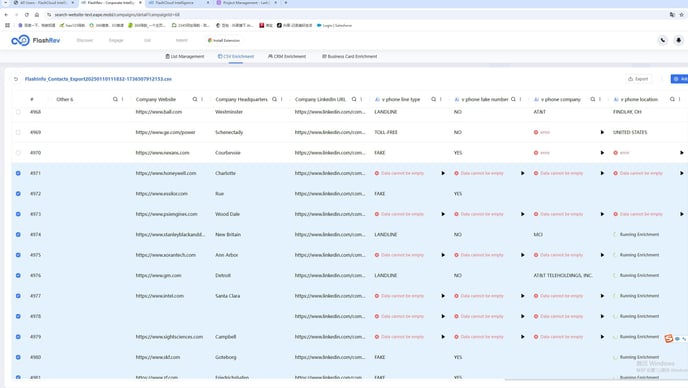This screenshot has width=688, height=388.
Task: Open a new browser tab
Action: [x=286, y=3]
